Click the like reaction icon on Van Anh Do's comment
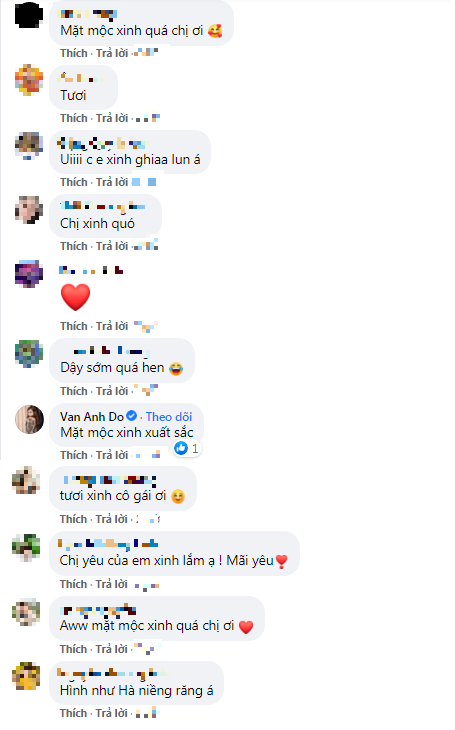The image size is (455, 730). (x=181, y=448)
